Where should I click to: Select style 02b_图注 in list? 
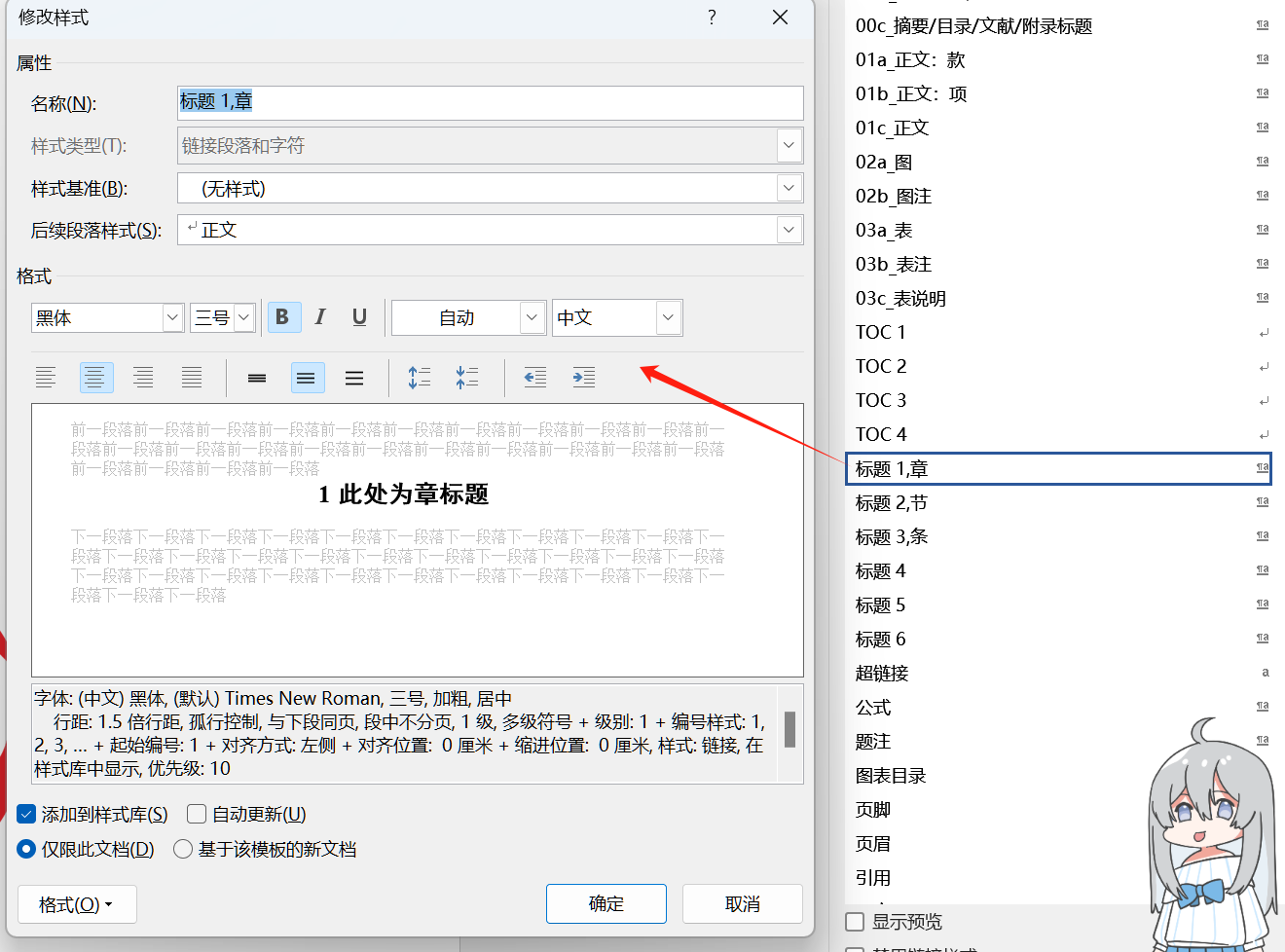(x=1059, y=196)
